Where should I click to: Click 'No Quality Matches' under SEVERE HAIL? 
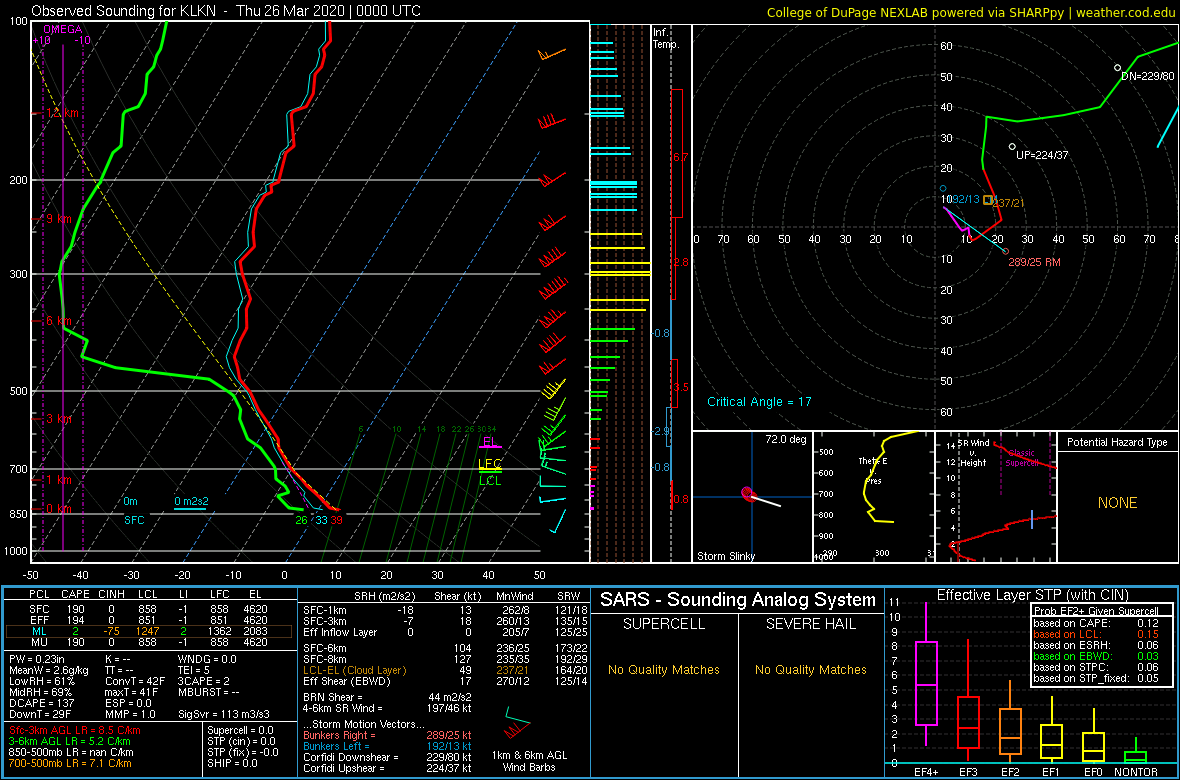[811, 669]
